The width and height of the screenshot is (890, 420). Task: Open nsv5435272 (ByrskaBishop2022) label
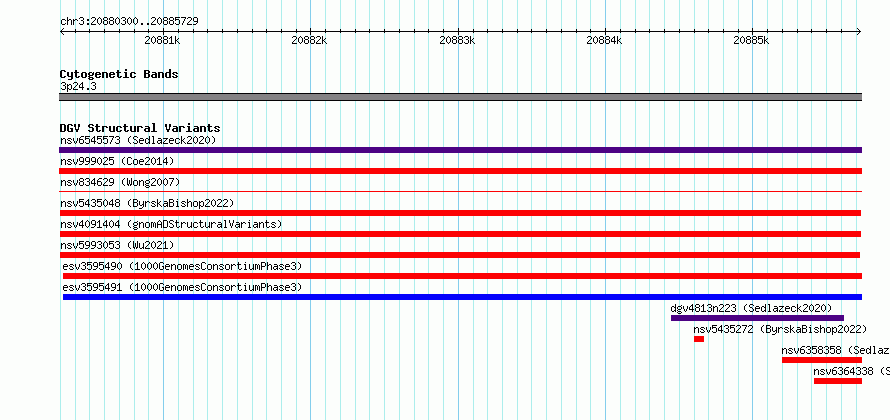click(x=780, y=329)
